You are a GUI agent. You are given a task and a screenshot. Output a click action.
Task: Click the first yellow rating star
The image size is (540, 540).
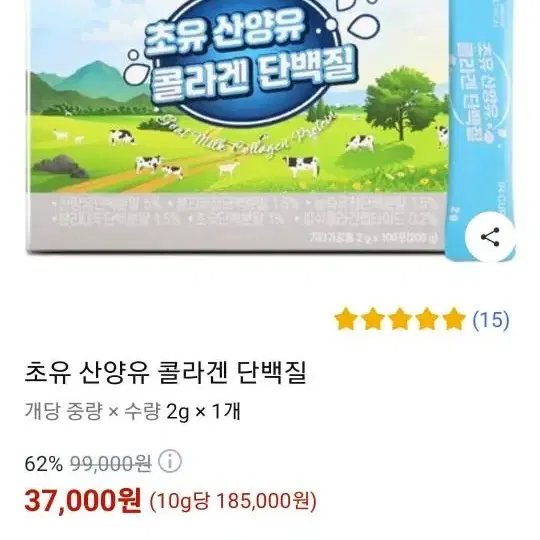[345, 319]
